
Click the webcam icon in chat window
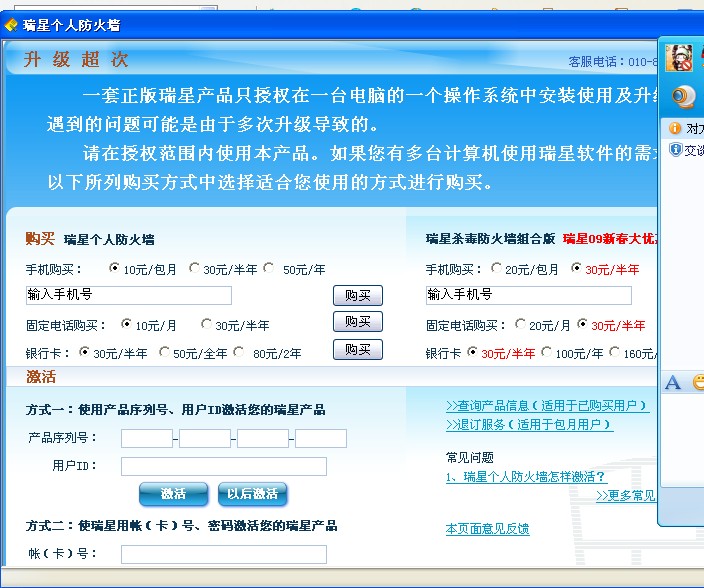point(684,97)
